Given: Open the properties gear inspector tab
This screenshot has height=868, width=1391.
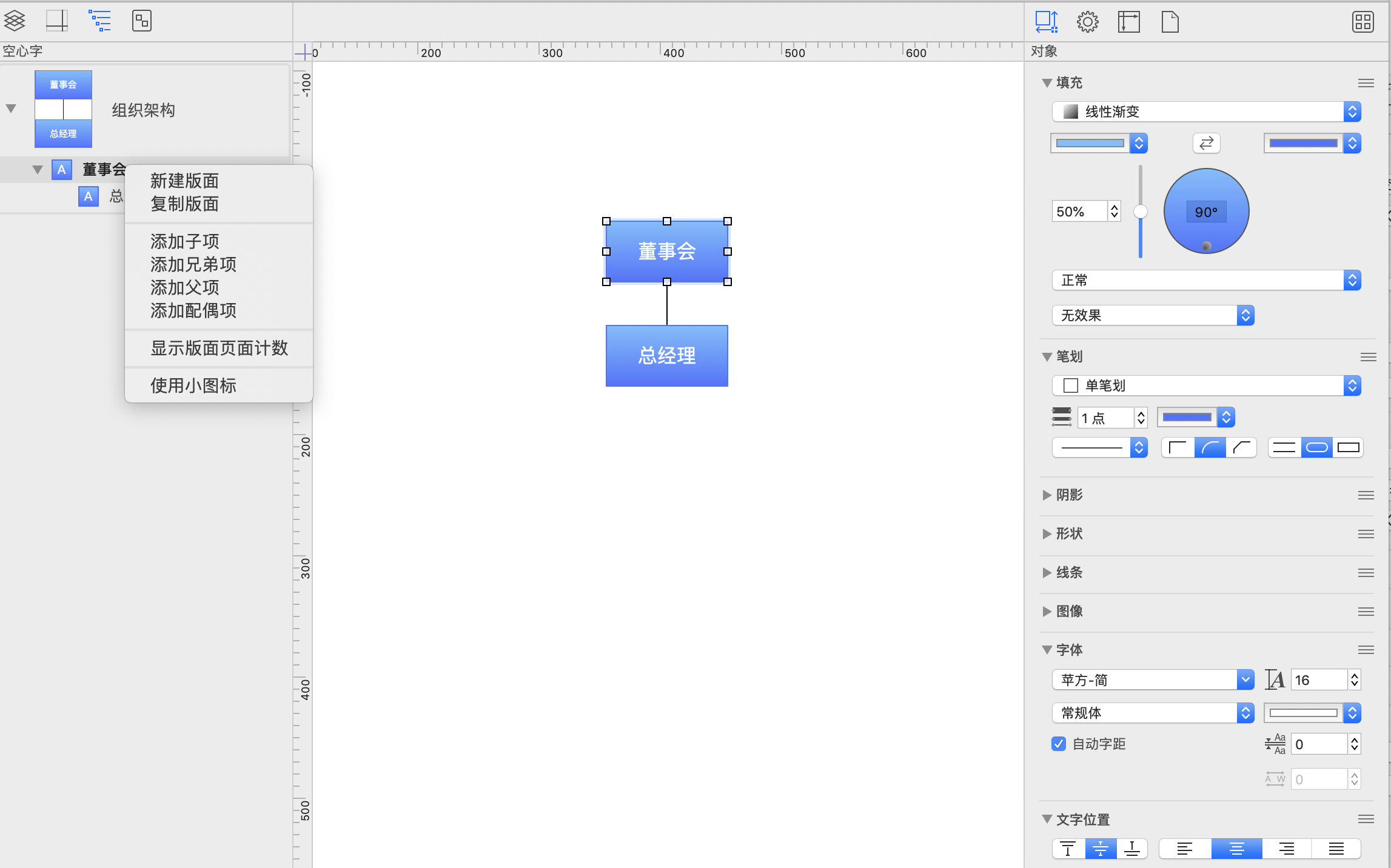Looking at the screenshot, I should pos(1087,22).
